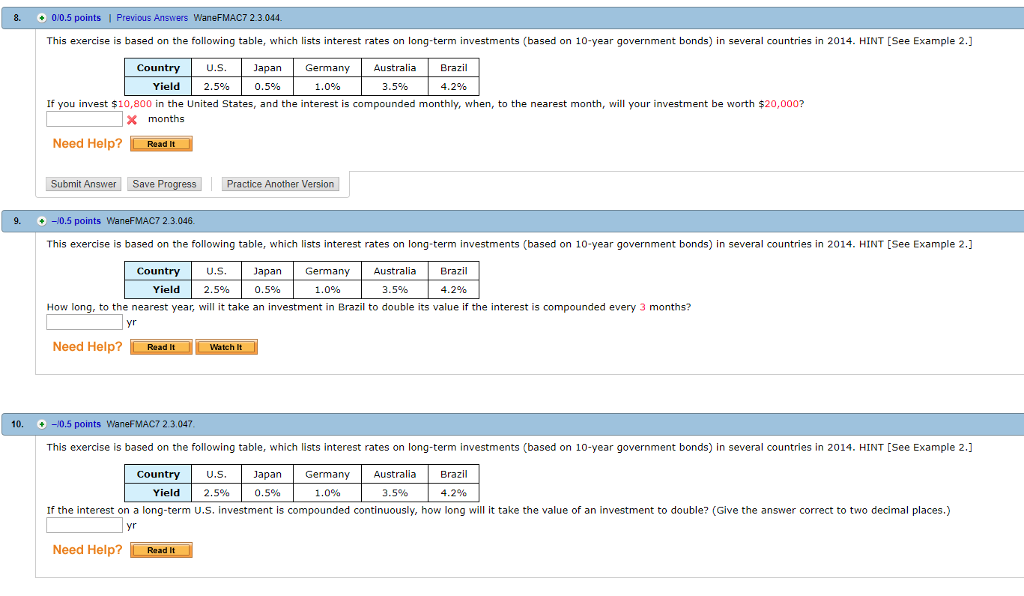Open Read It help for question 10
Viewport: 1024px width, 596px height.
(160, 549)
